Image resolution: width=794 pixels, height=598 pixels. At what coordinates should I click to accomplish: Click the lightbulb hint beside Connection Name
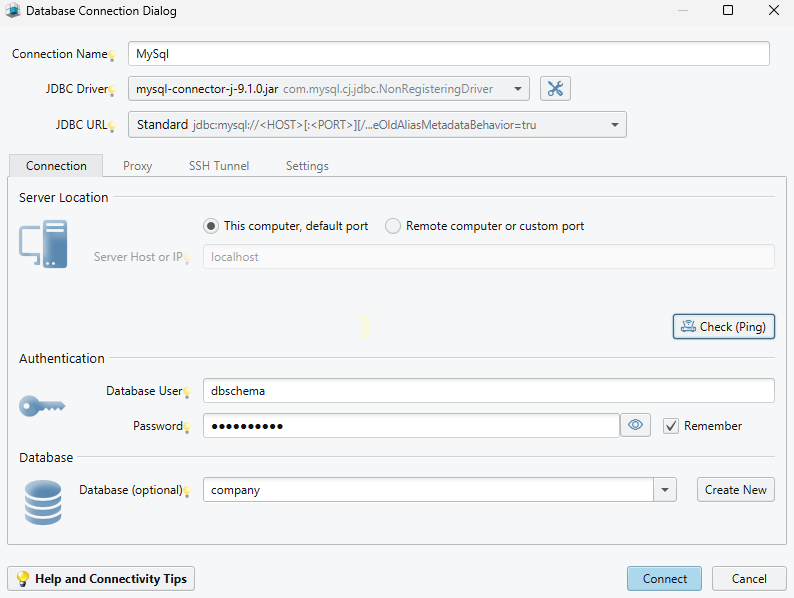pyautogui.click(x=113, y=55)
